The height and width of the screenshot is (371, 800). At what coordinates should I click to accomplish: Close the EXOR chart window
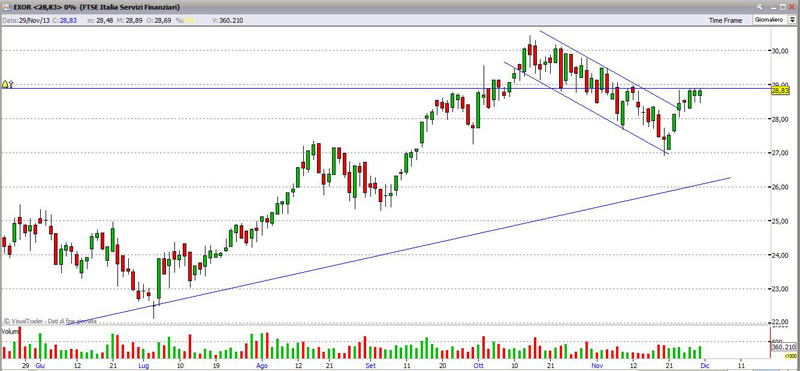pyautogui.click(x=792, y=7)
